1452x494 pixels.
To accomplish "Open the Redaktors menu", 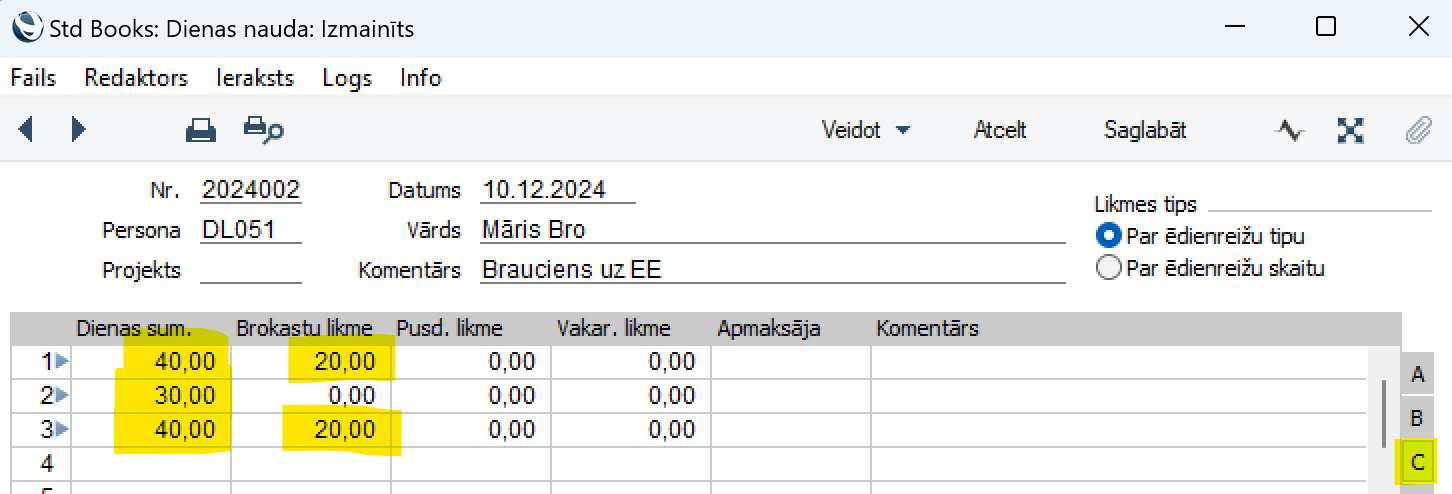I will (x=136, y=78).
